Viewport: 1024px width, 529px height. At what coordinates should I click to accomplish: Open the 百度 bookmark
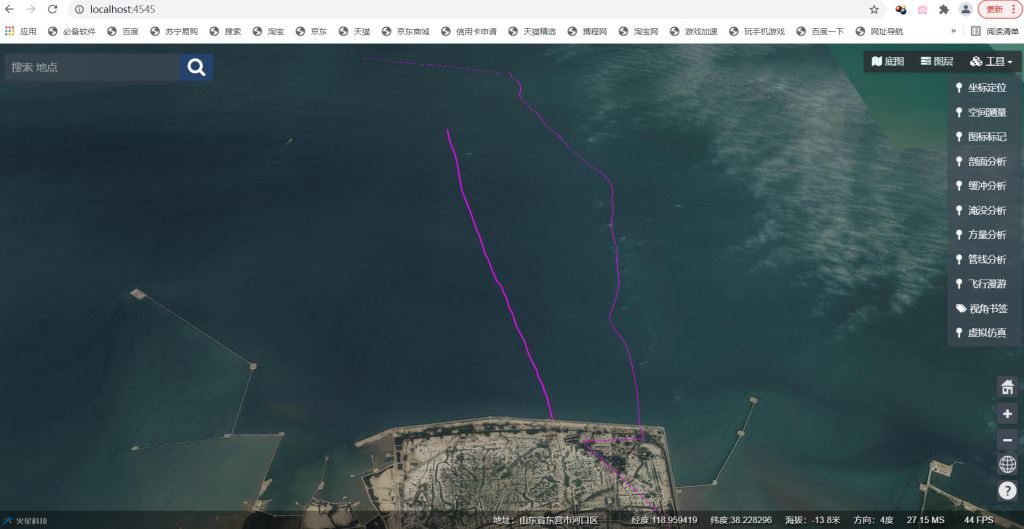[123, 31]
